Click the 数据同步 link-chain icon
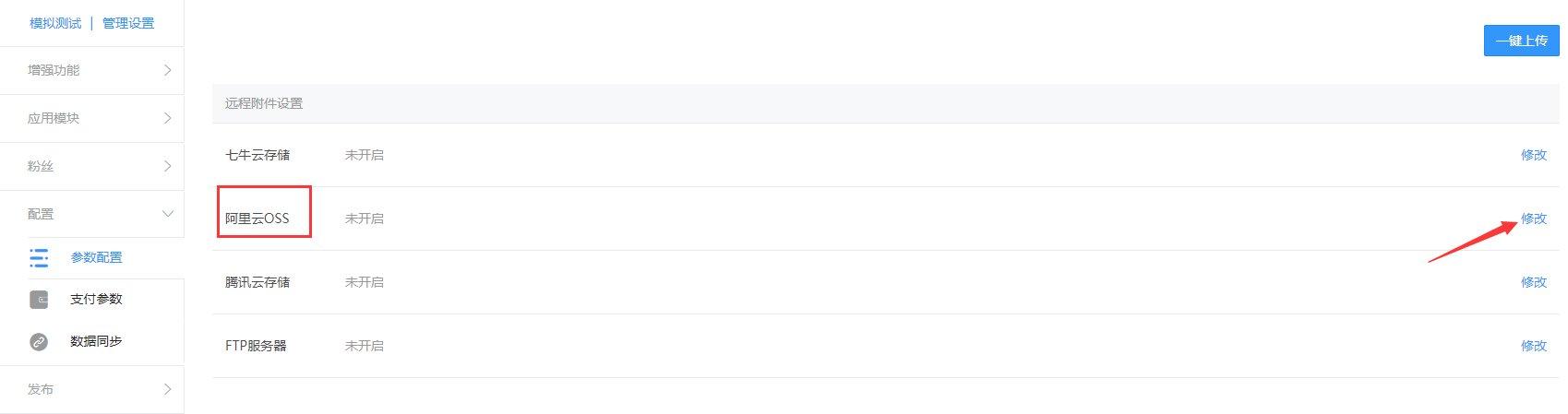Screen dimensions: 1568x414 point(39,341)
